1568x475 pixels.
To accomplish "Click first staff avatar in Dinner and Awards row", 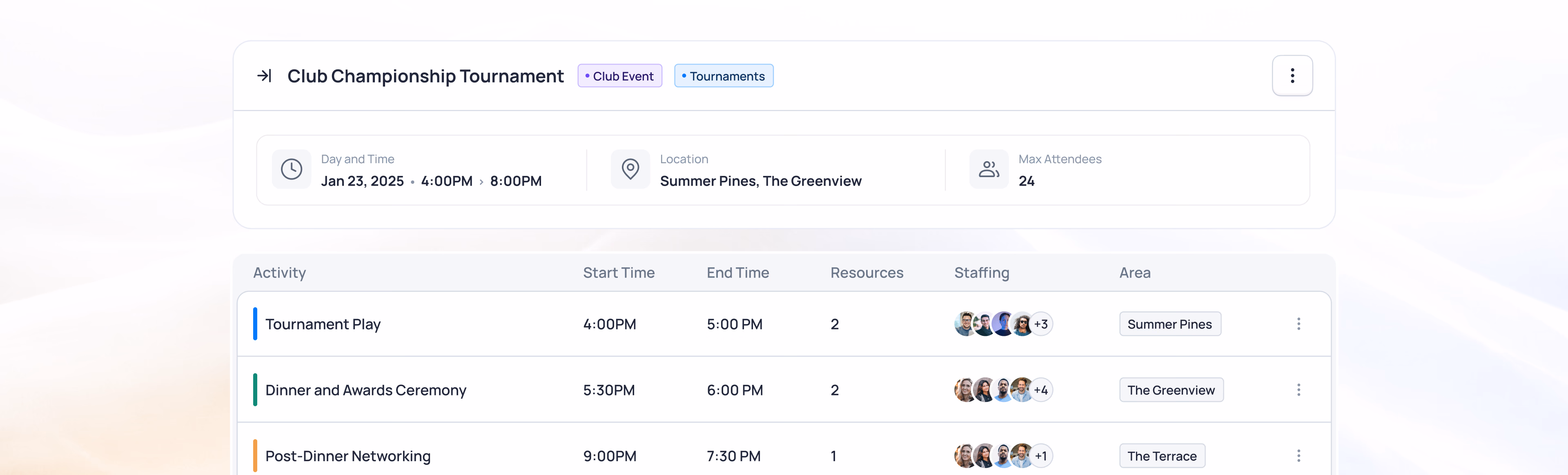I will 965,390.
